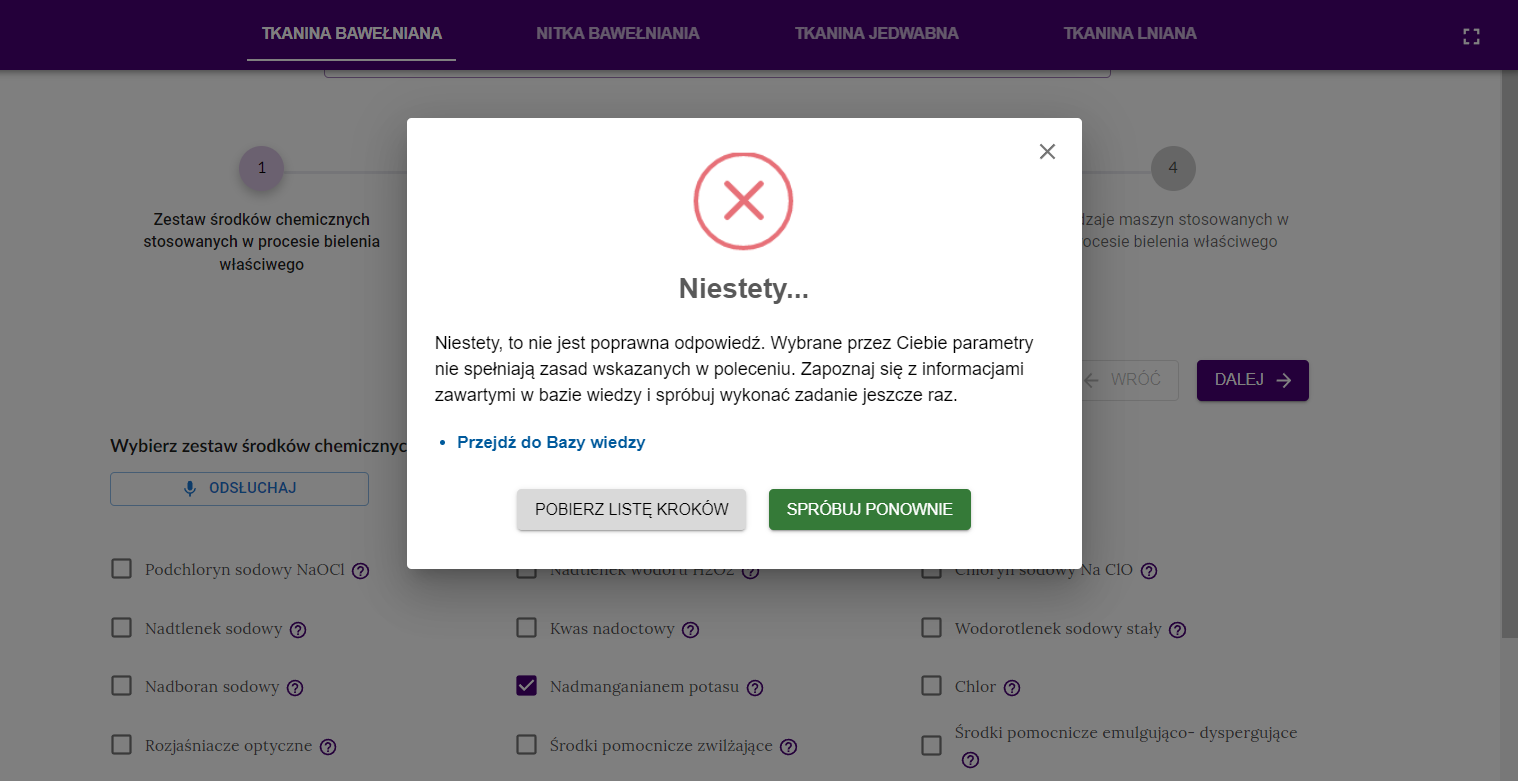The image size is (1518, 781).
Task: Show info icon next to Chlor
Action: tap(1012, 688)
